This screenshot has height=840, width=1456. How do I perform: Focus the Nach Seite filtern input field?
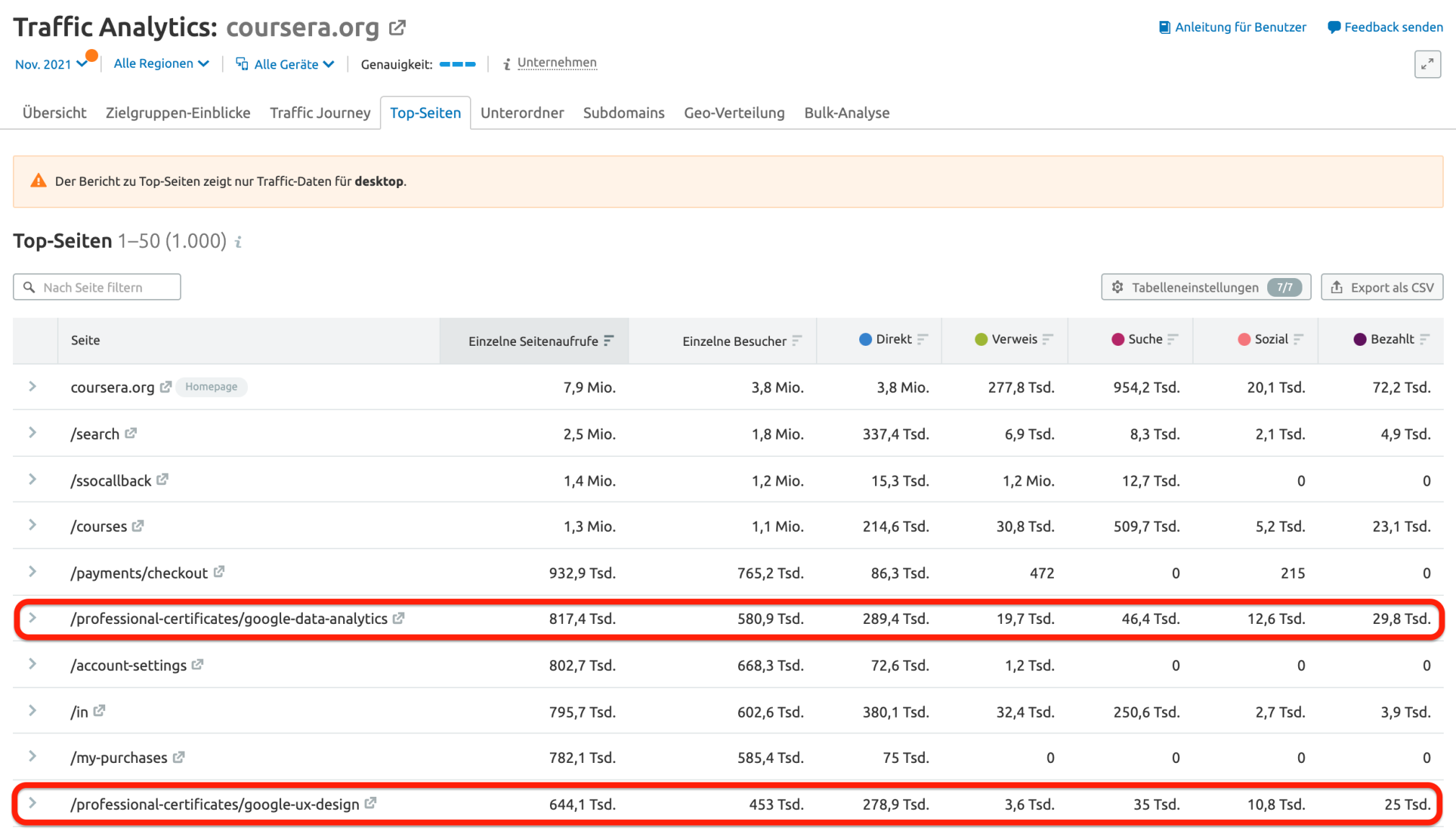click(x=97, y=287)
